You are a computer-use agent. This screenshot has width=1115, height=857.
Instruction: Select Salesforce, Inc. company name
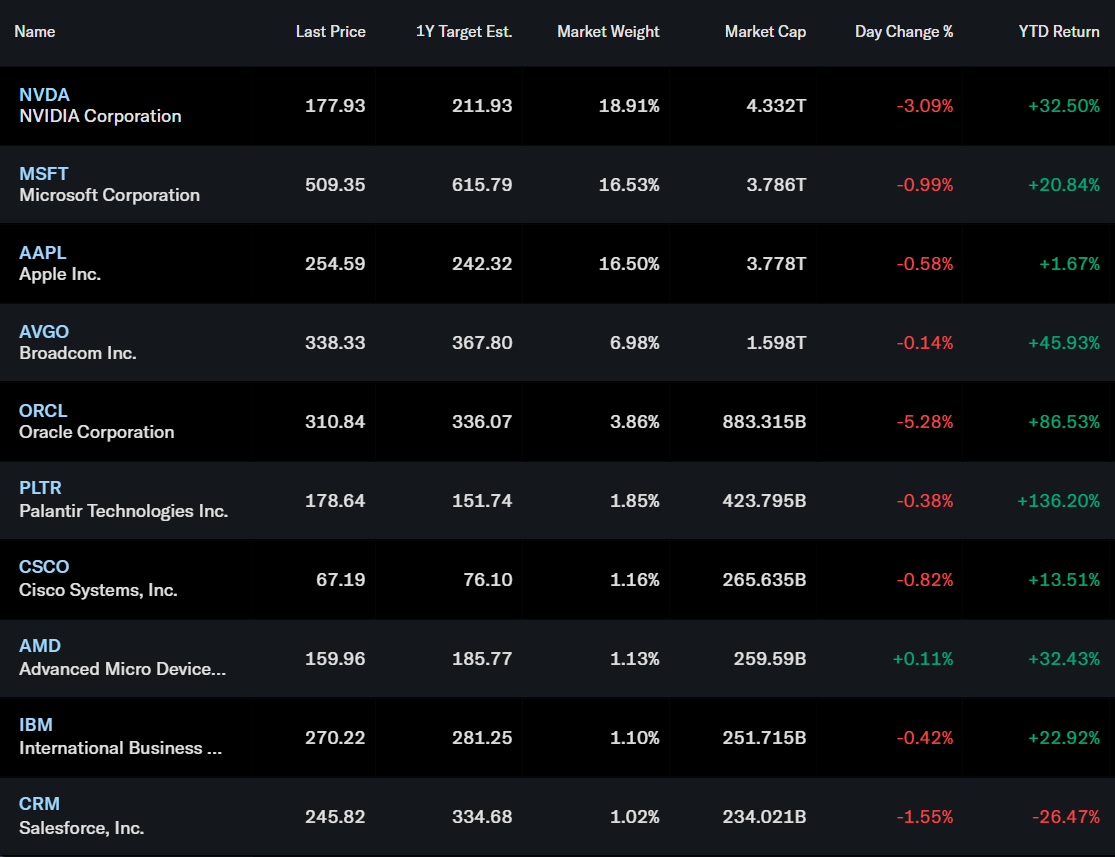pos(82,828)
